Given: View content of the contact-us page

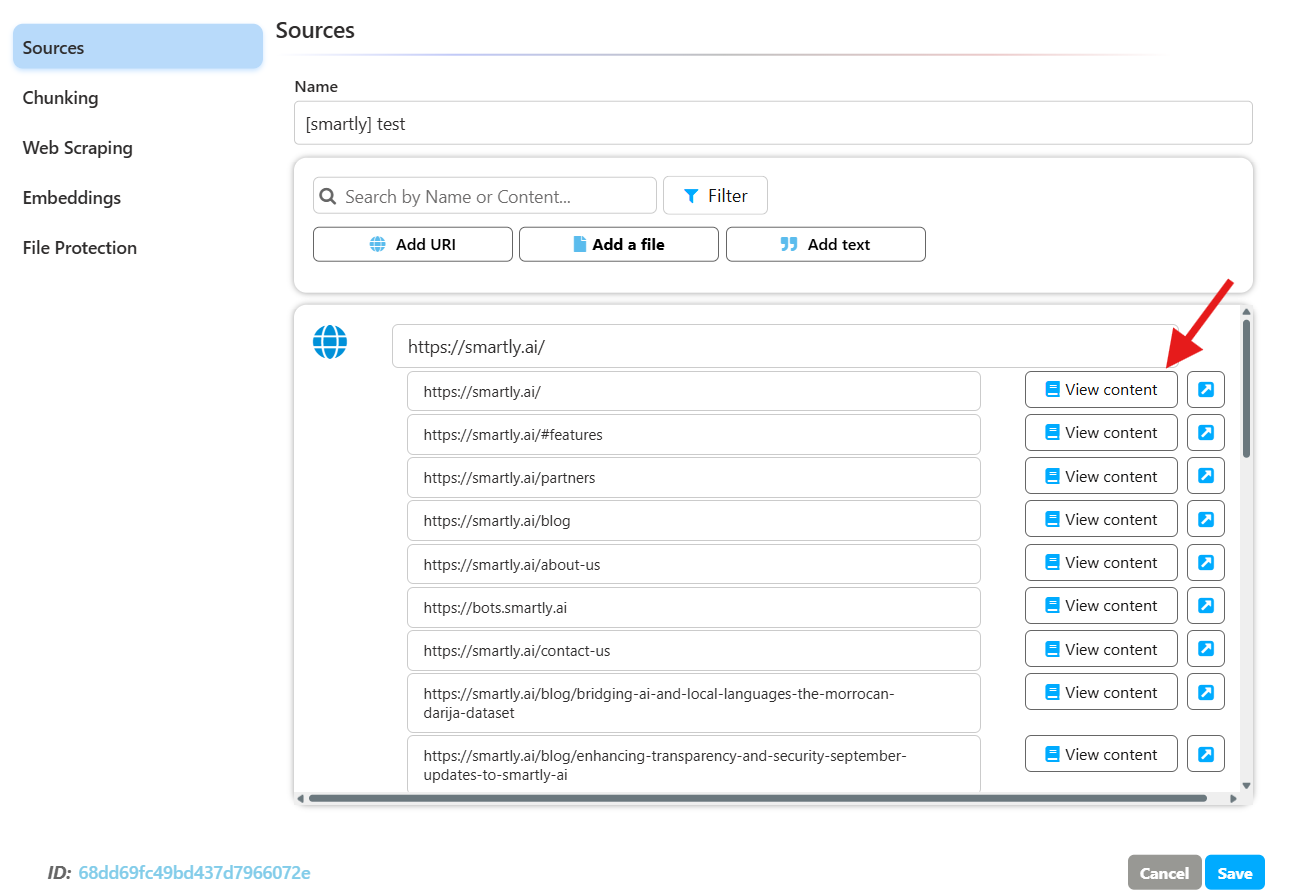Looking at the screenshot, I should tap(1101, 649).
